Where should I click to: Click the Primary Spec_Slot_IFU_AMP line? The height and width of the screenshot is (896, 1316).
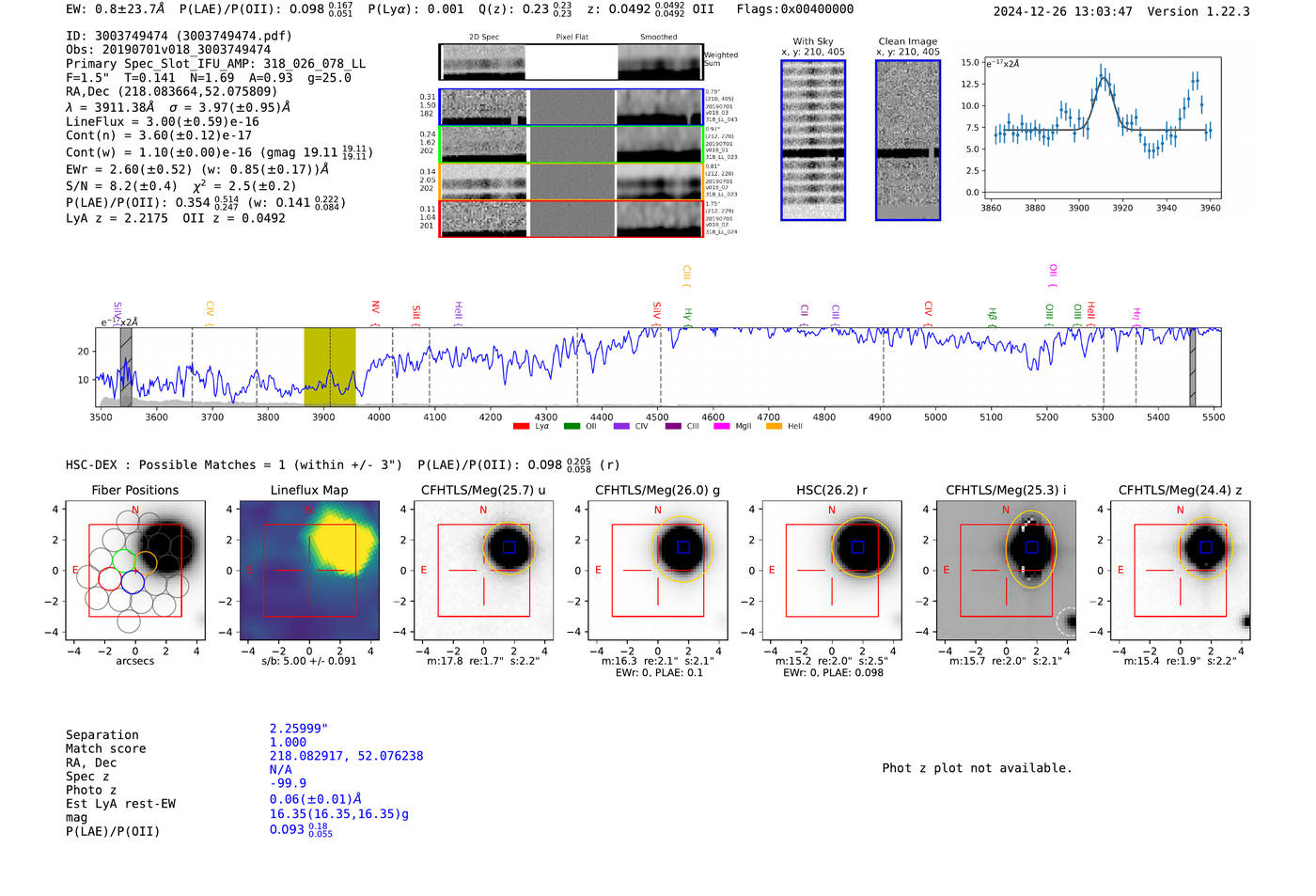tap(215, 64)
